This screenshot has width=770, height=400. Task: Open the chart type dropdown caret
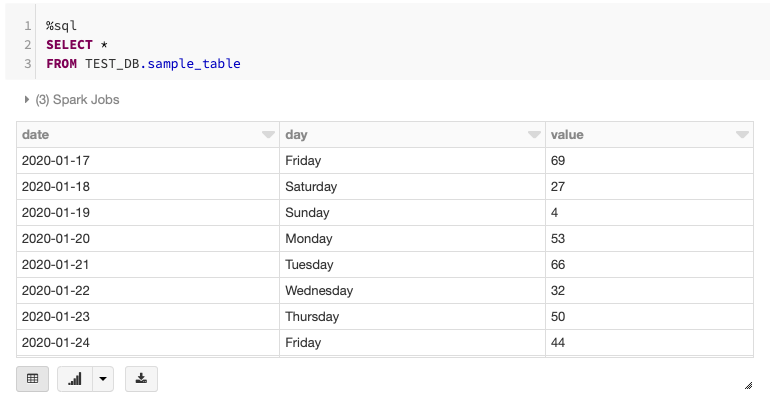tap(103, 379)
